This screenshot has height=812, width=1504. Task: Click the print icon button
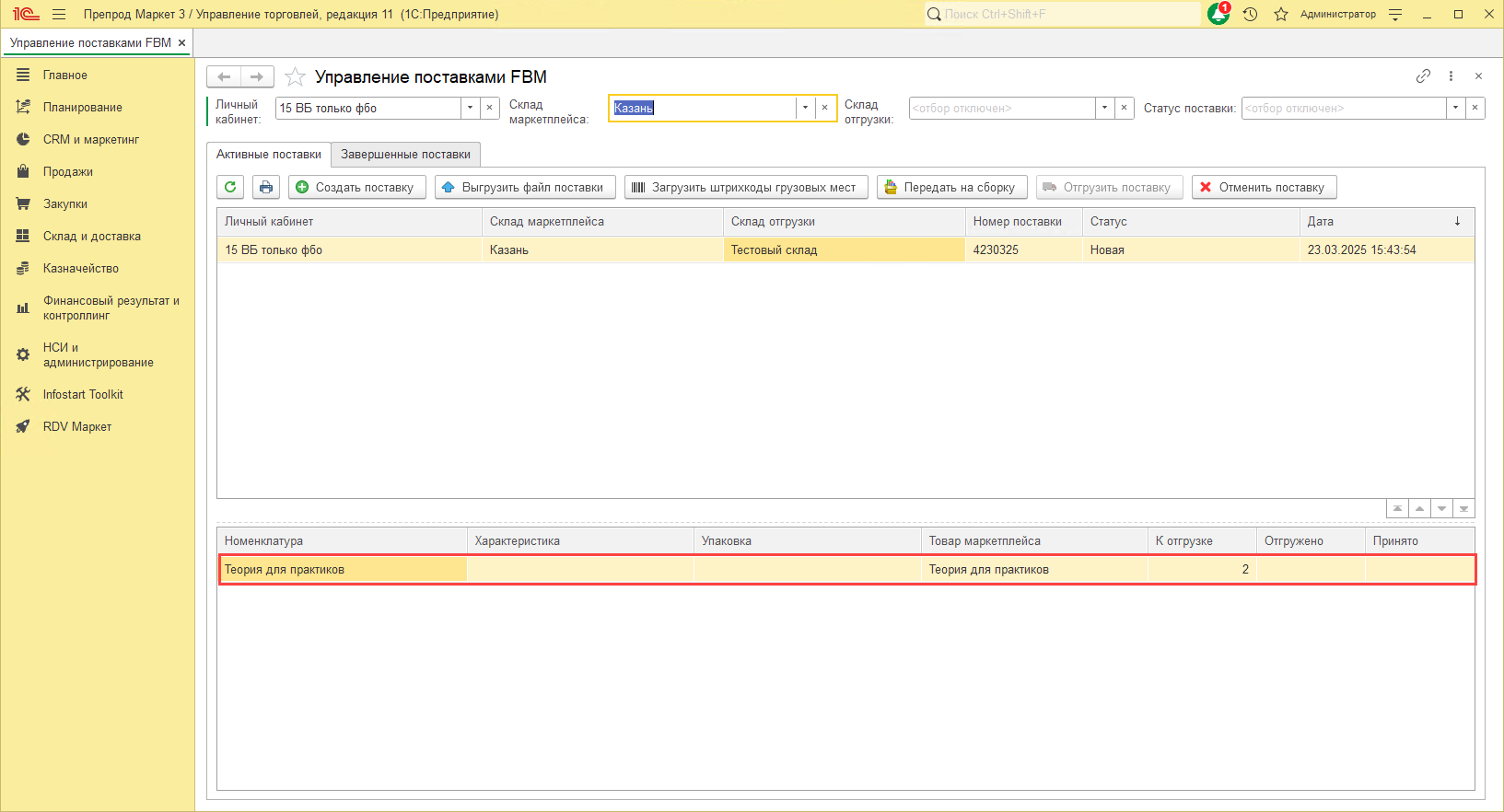pyautogui.click(x=265, y=187)
